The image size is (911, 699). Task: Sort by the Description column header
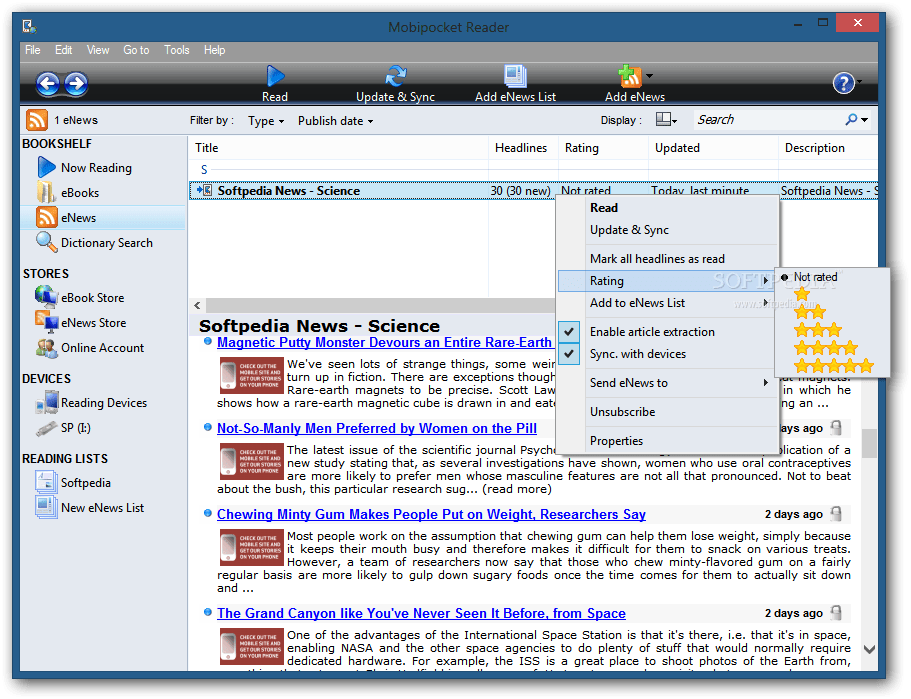click(828, 148)
